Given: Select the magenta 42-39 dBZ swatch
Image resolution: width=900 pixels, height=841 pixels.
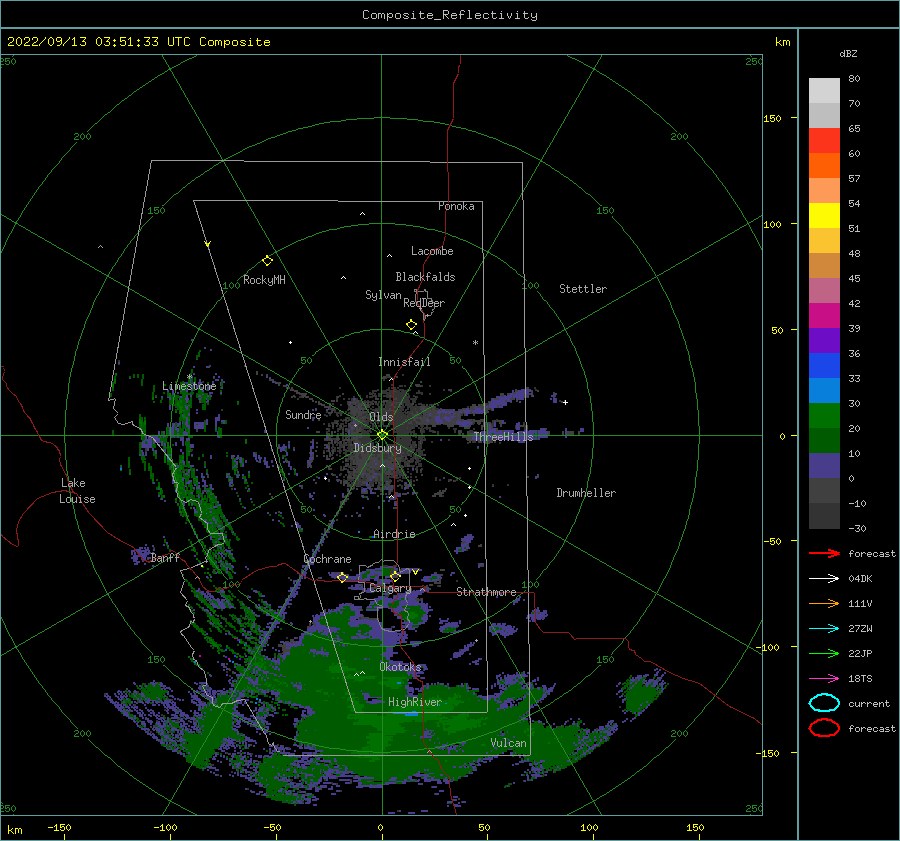Looking at the screenshot, I should click(824, 316).
